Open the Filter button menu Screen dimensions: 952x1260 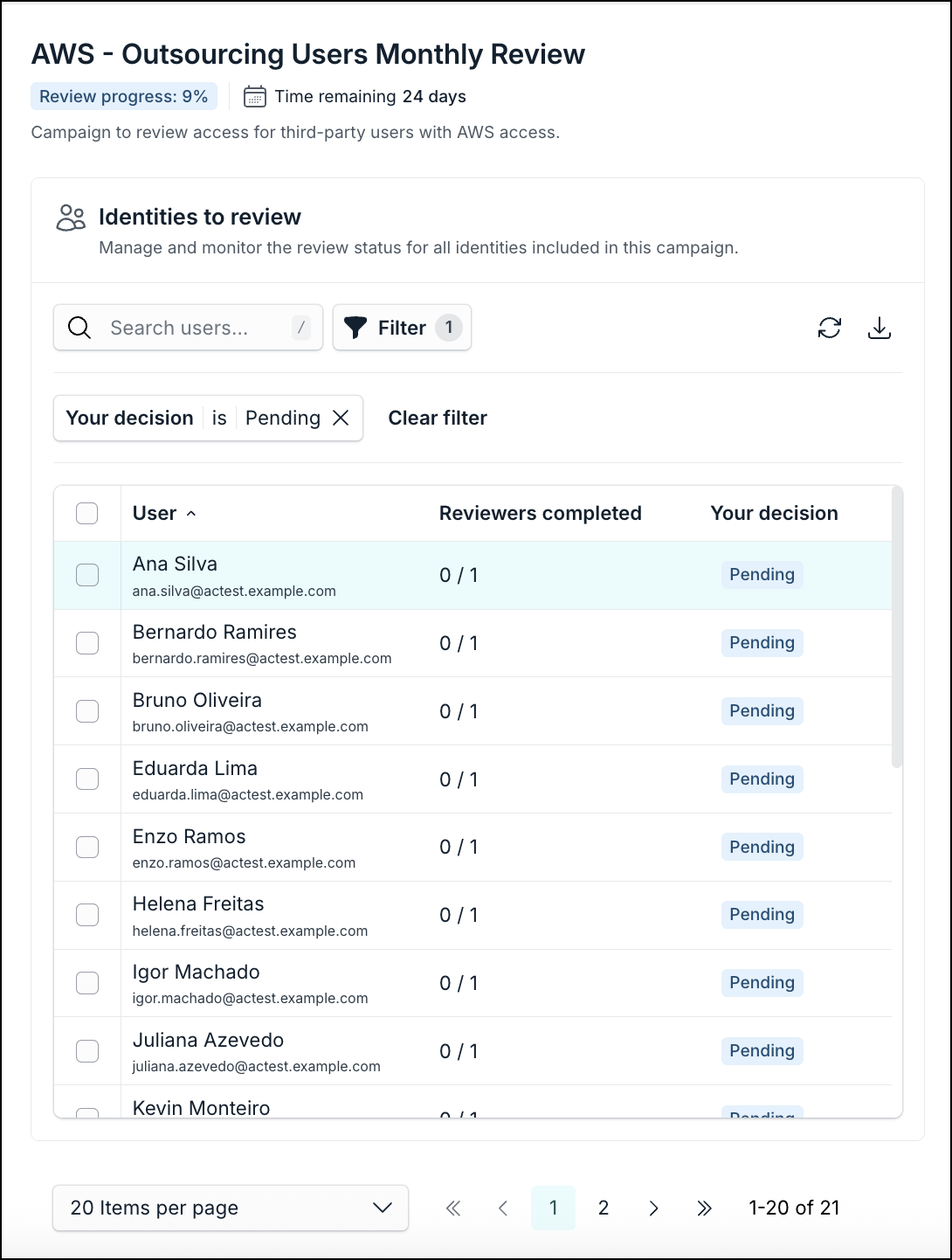point(402,328)
